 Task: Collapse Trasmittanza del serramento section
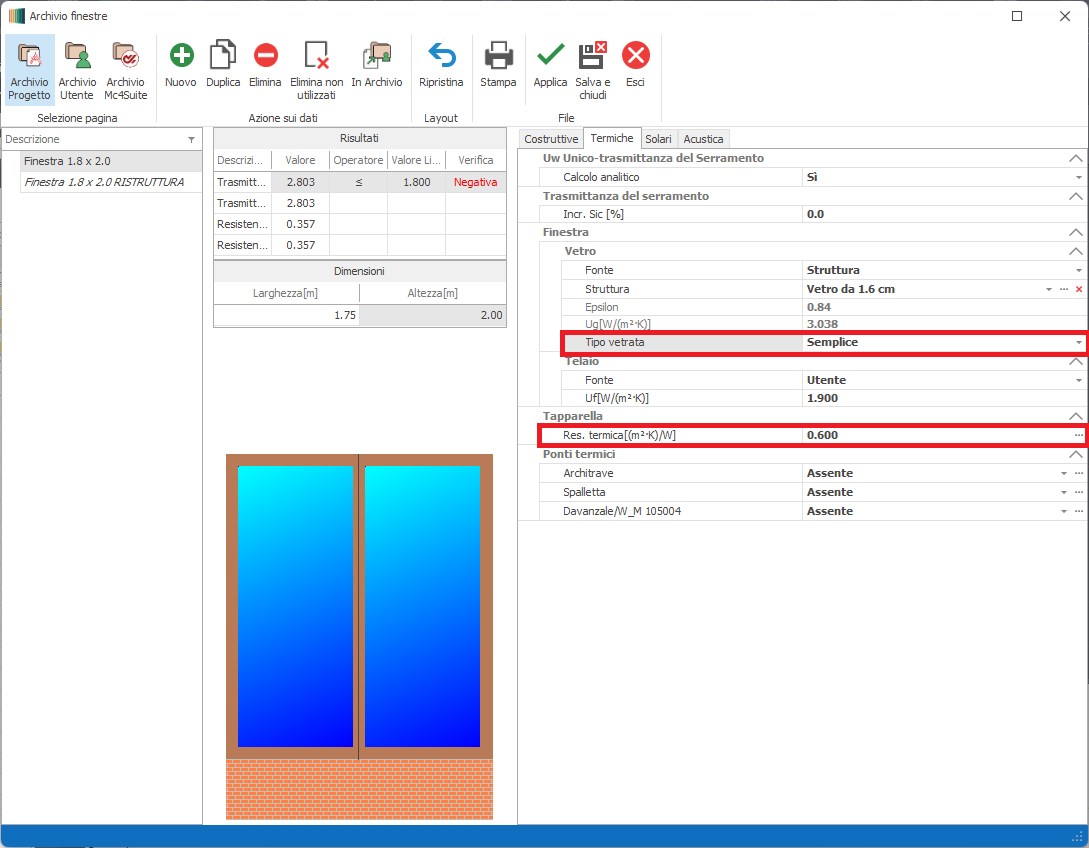(1076, 197)
